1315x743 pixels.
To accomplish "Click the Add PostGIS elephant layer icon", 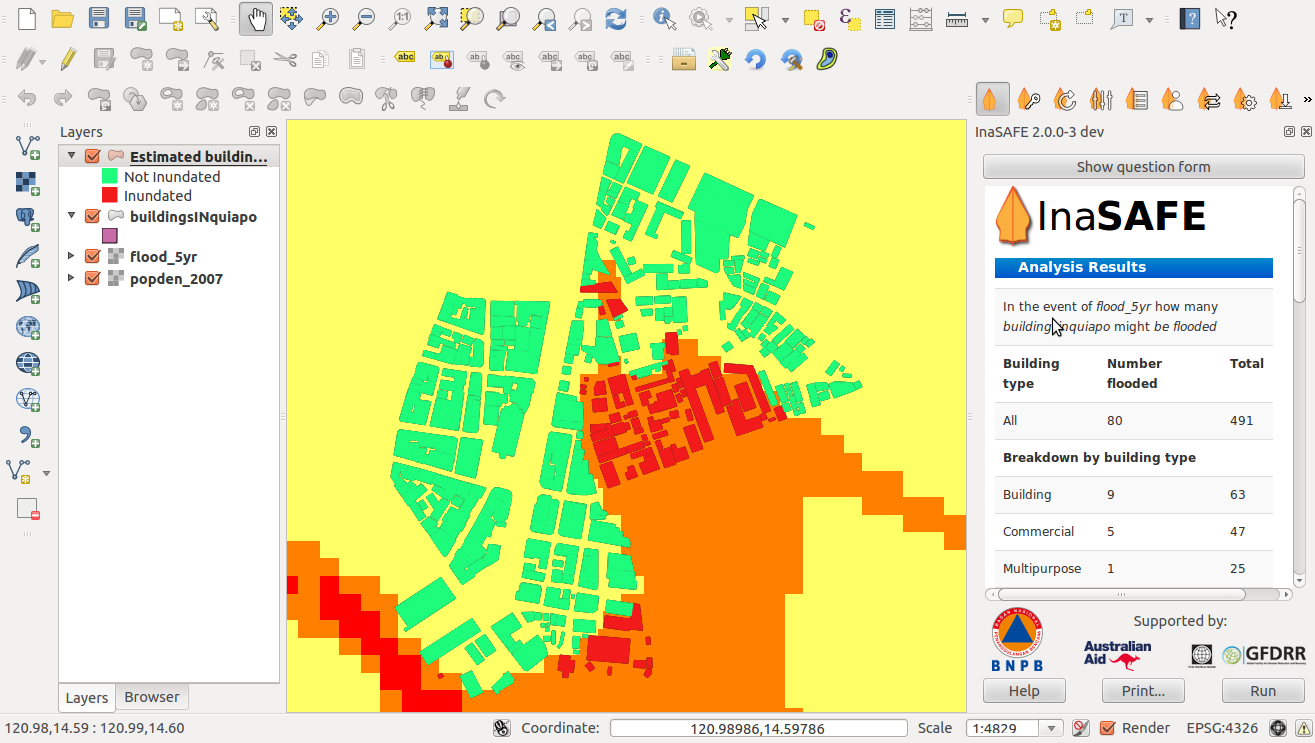I will point(28,219).
